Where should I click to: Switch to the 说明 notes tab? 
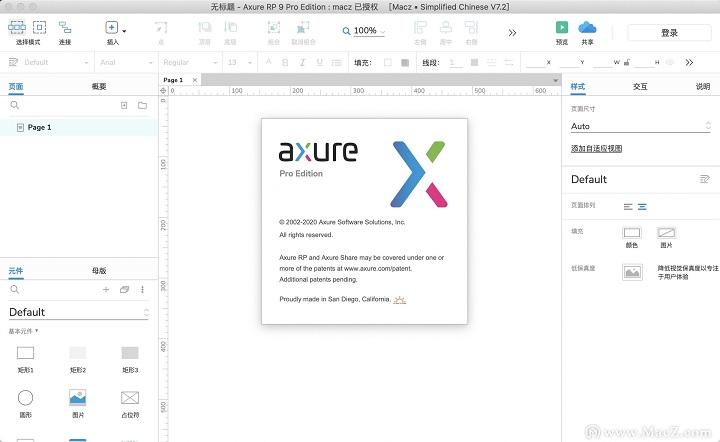[x=703, y=86]
